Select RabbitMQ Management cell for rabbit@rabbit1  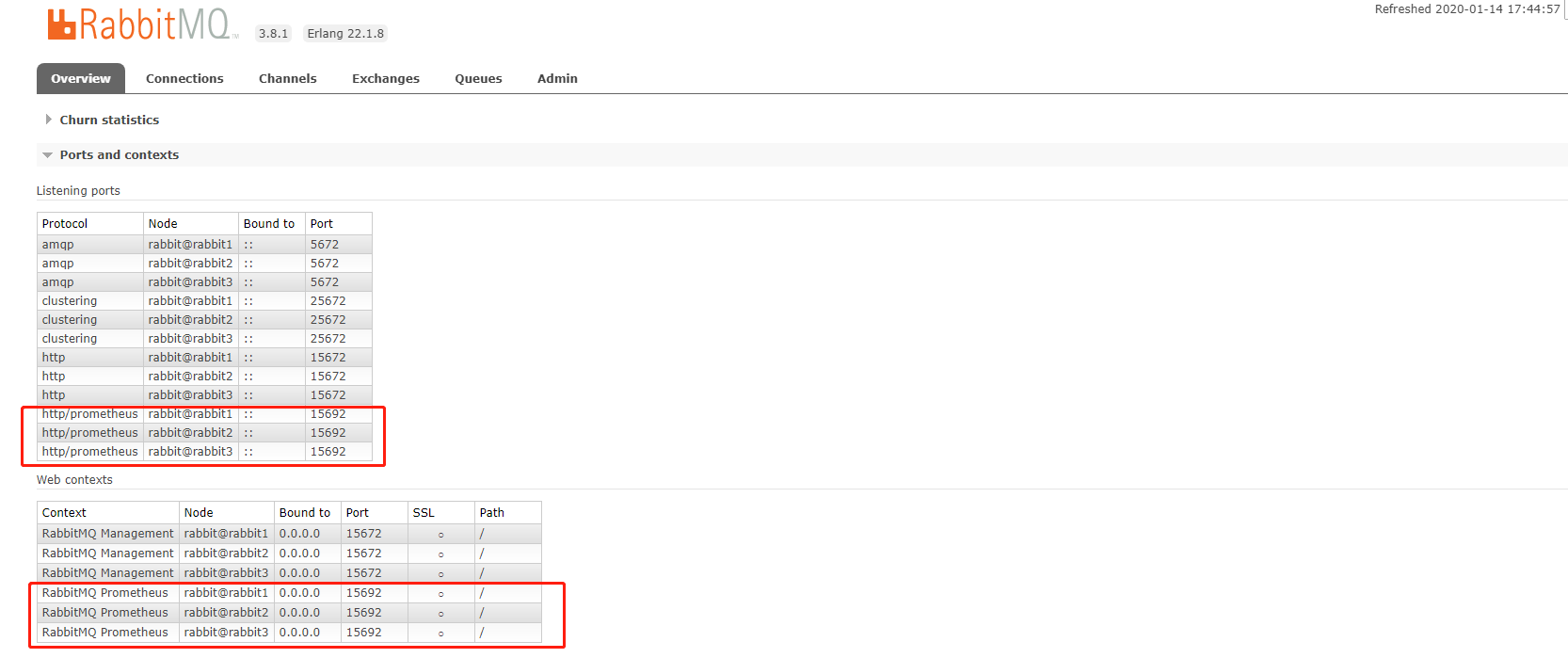tap(108, 533)
